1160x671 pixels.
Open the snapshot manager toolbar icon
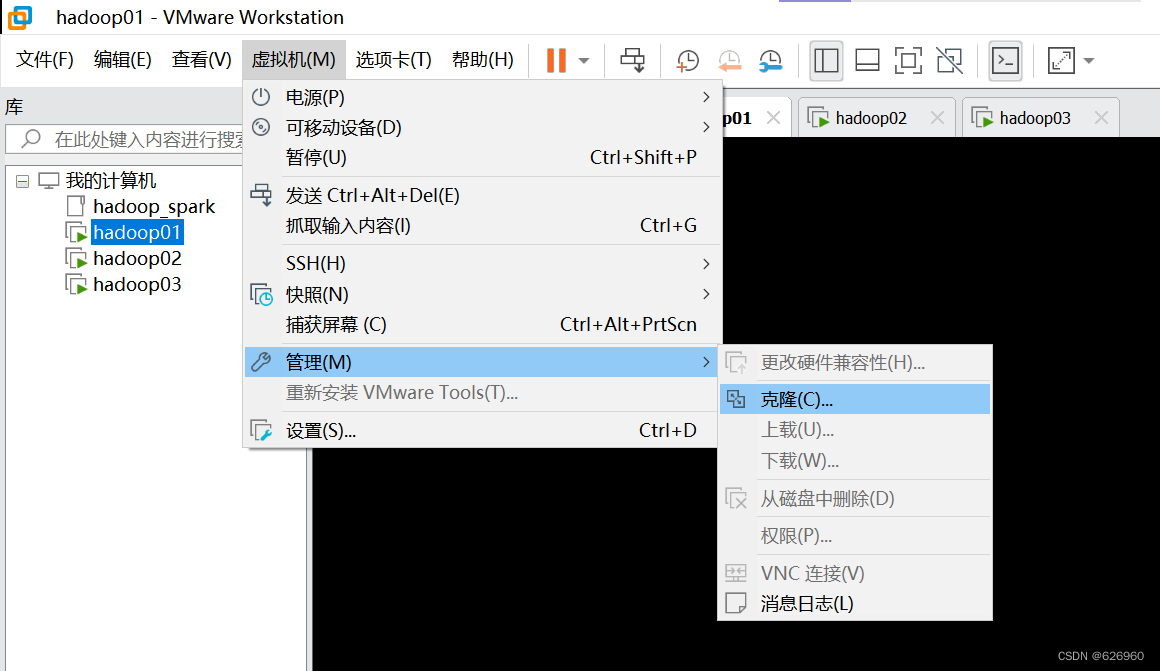coord(770,61)
